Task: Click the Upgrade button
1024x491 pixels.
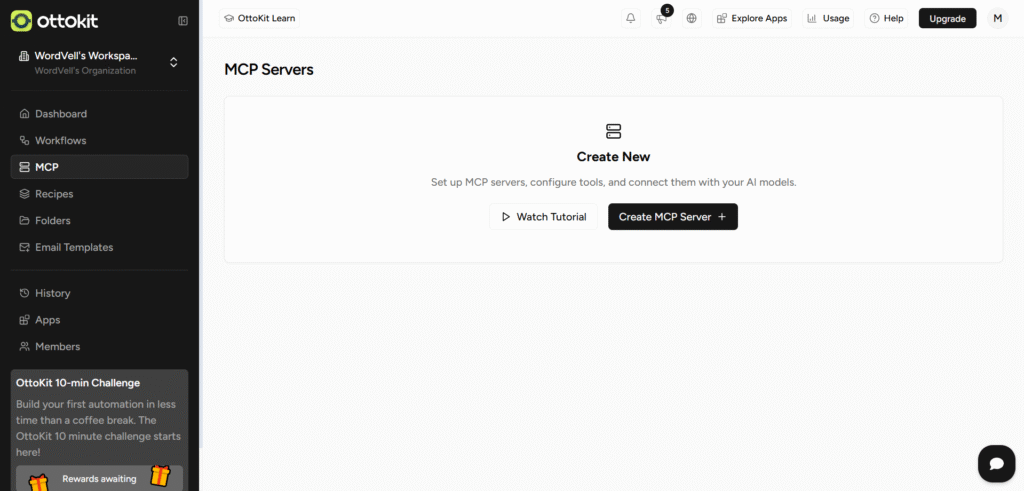Action: [948, 18]
